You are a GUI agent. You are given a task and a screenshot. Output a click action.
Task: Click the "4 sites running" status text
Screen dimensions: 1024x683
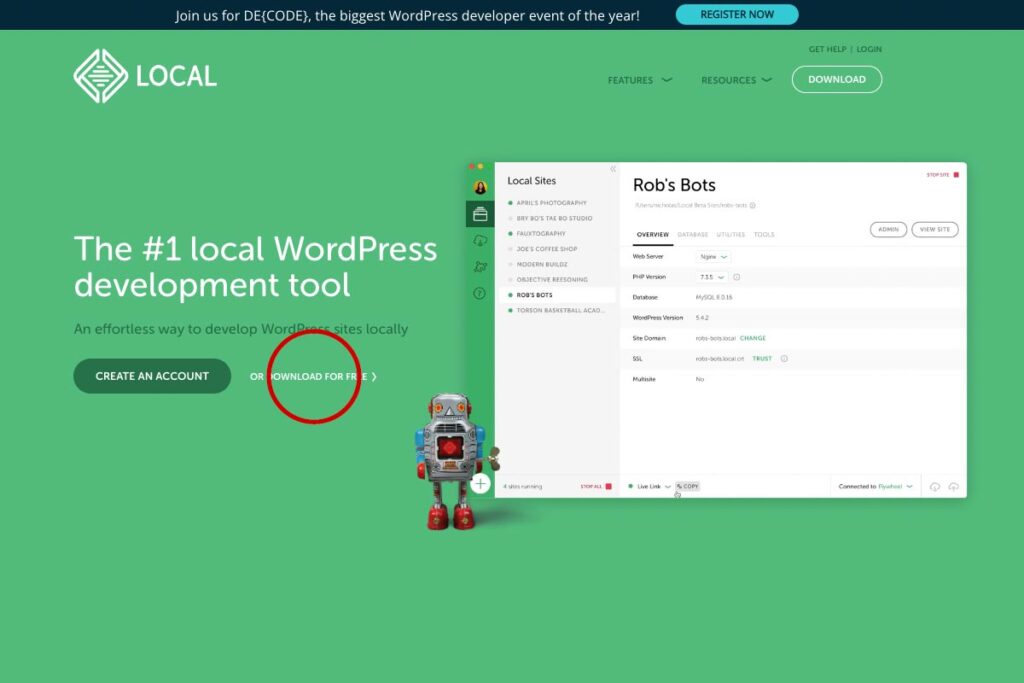(x=522, y=486)
